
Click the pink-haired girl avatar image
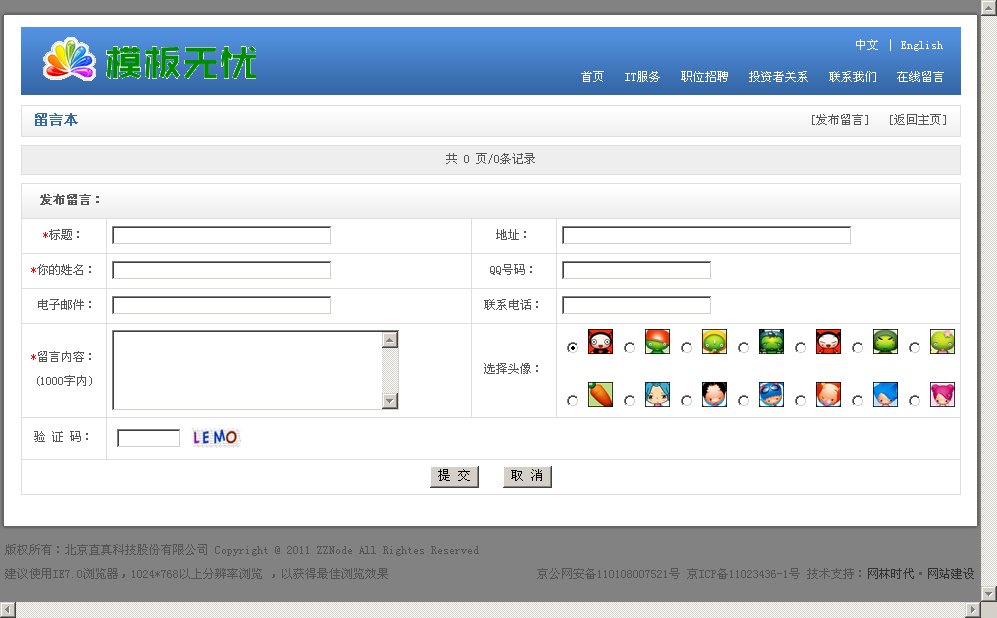click(942, 394)
